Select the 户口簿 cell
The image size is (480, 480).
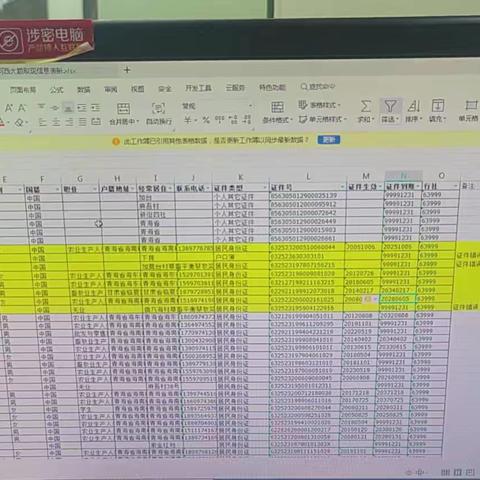coord(241,257)
